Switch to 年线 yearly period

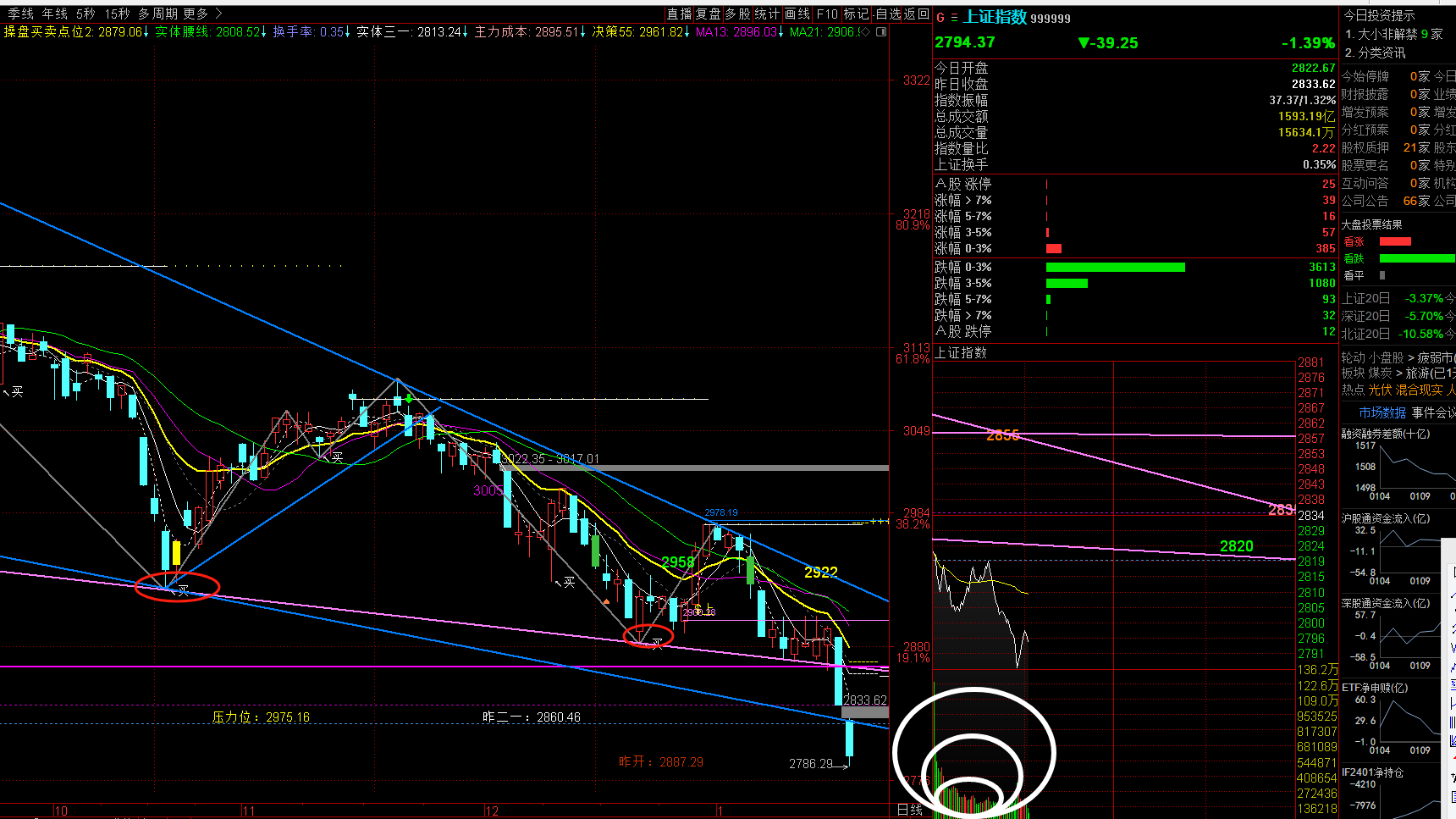[x=55, y=14]
